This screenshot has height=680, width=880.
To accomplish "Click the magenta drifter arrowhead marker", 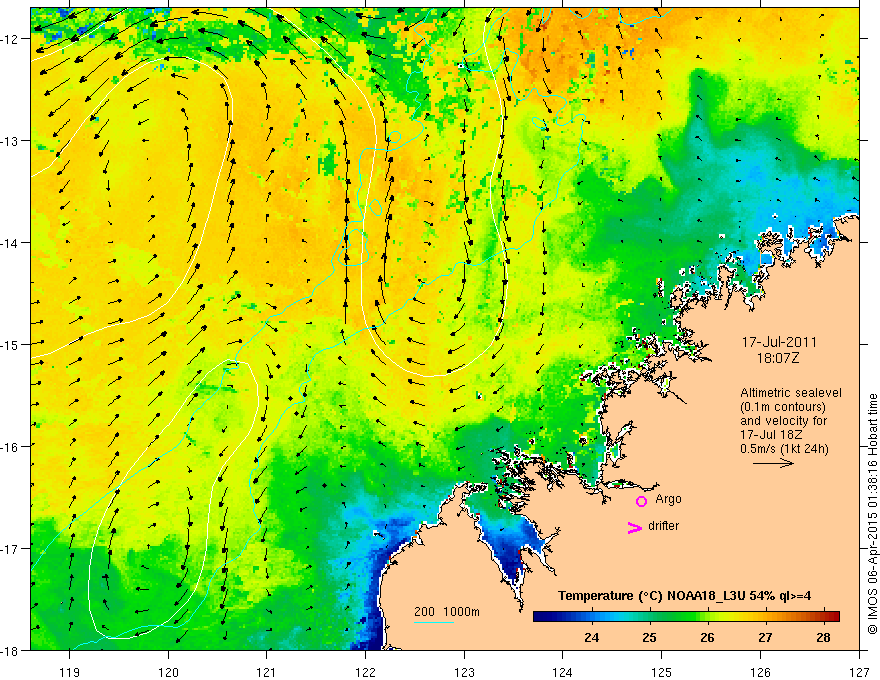I will click(x=635, y=527).
